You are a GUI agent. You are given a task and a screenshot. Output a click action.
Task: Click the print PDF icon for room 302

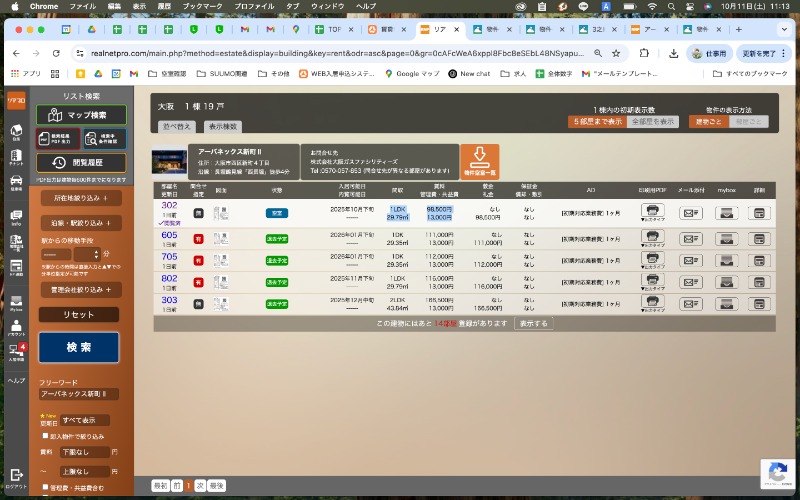point(653,210)
